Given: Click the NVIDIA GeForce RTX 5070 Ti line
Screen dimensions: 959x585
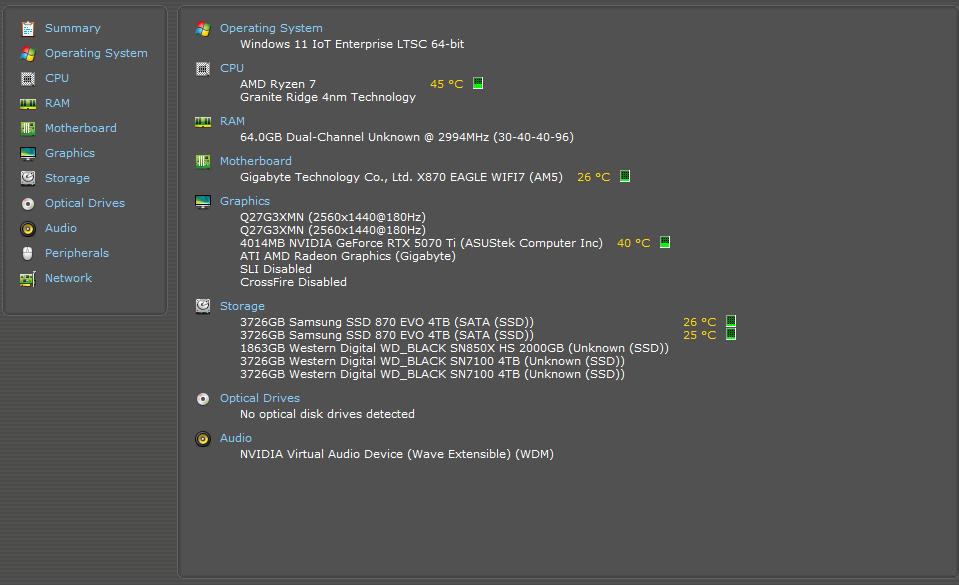Looking at the screenshot, I should pos(421,243).
